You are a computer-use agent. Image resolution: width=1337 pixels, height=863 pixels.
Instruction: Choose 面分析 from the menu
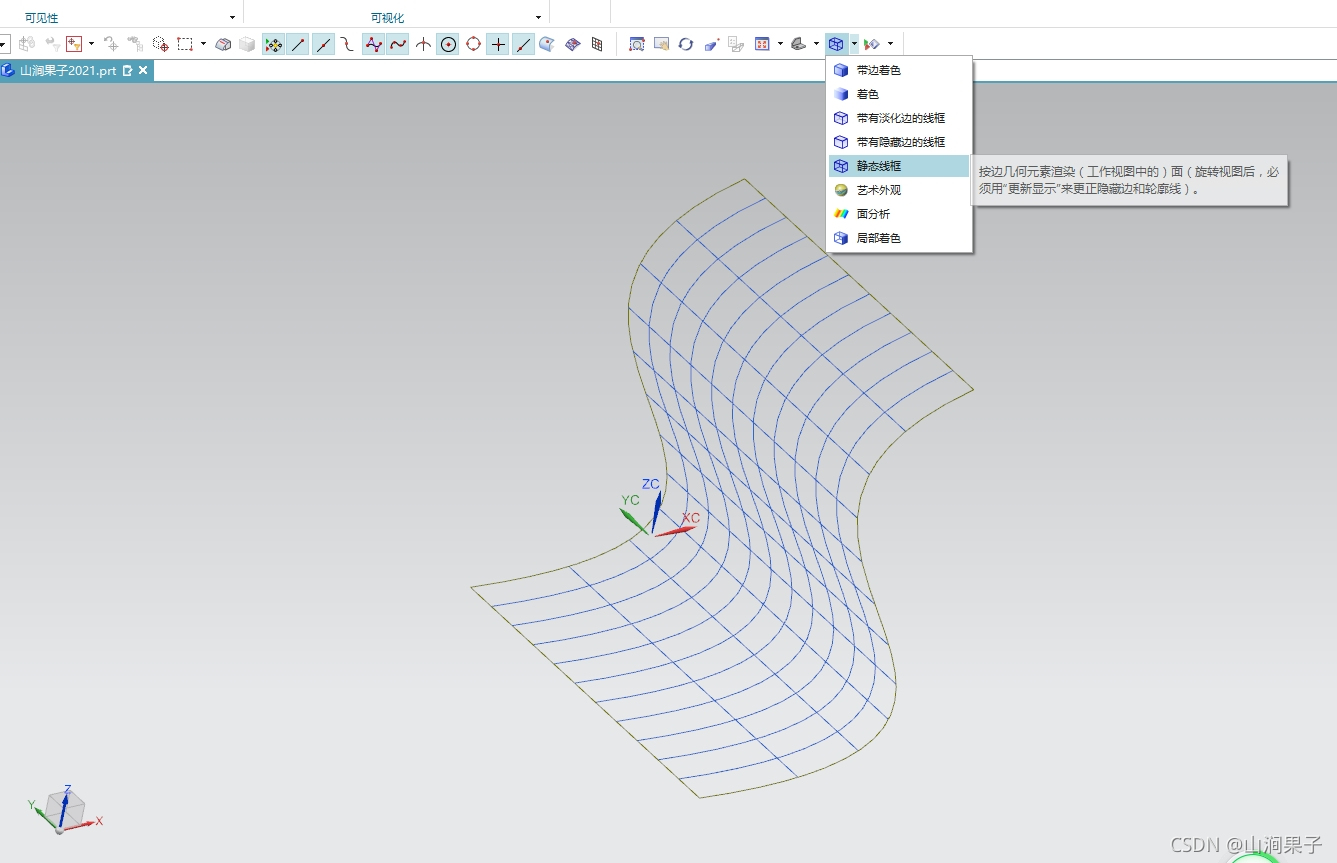(x=899, y=214)
